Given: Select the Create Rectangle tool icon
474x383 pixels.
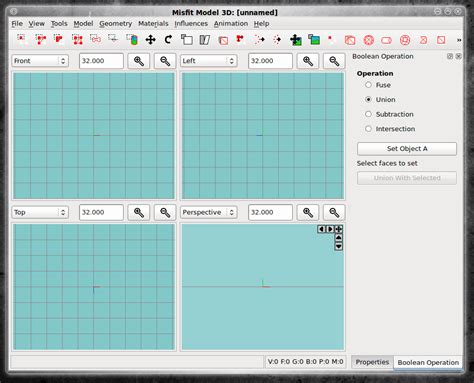Looking at the screenshot, I should (x=441, y=40).
